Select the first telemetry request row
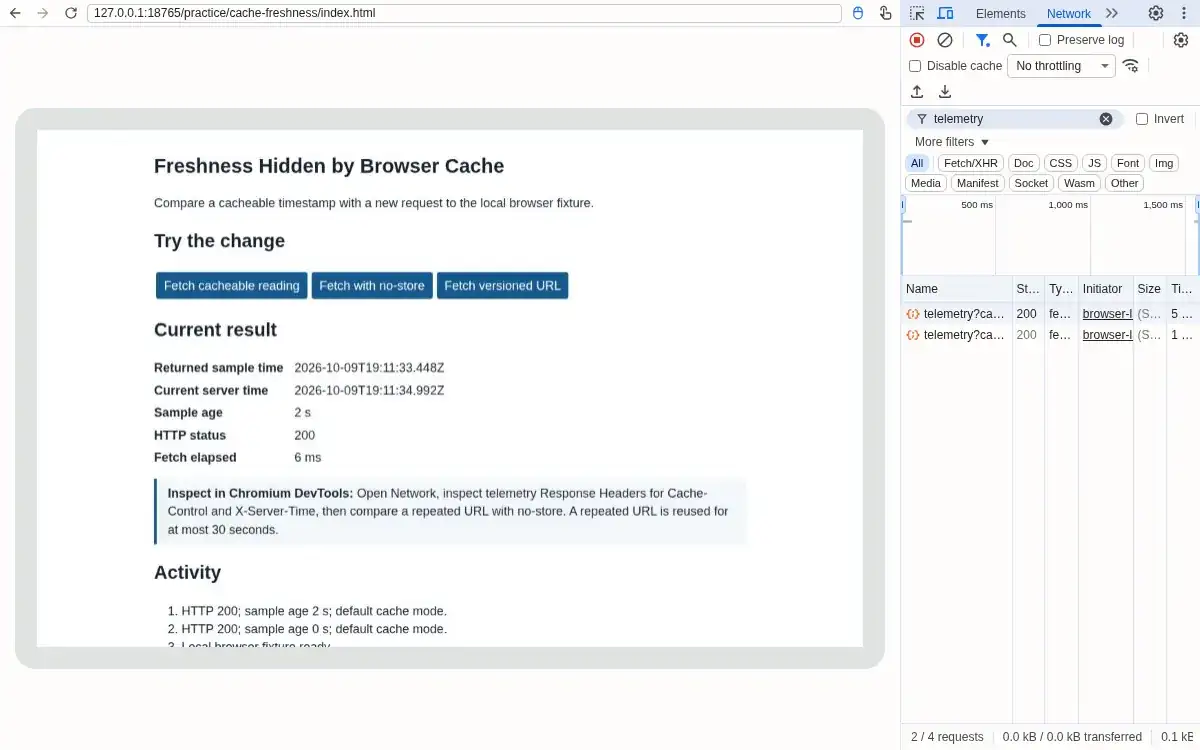Image resolution: width=1200 pixels, height=750 pixels. click(x=1050, y=314)
